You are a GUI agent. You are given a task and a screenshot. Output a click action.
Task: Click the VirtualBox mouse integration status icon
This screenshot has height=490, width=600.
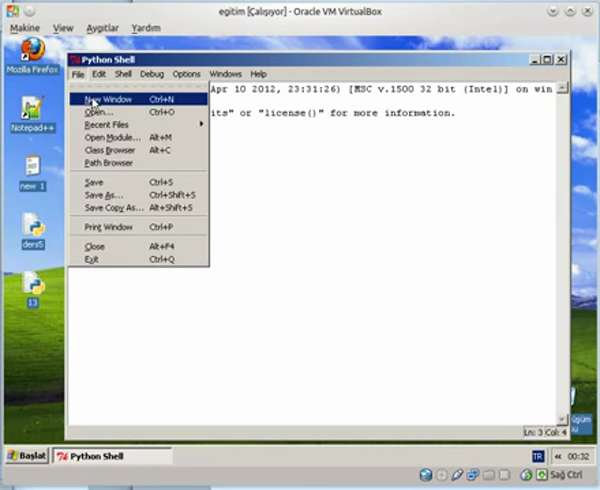pyautogui.click(x=527, y=475)
